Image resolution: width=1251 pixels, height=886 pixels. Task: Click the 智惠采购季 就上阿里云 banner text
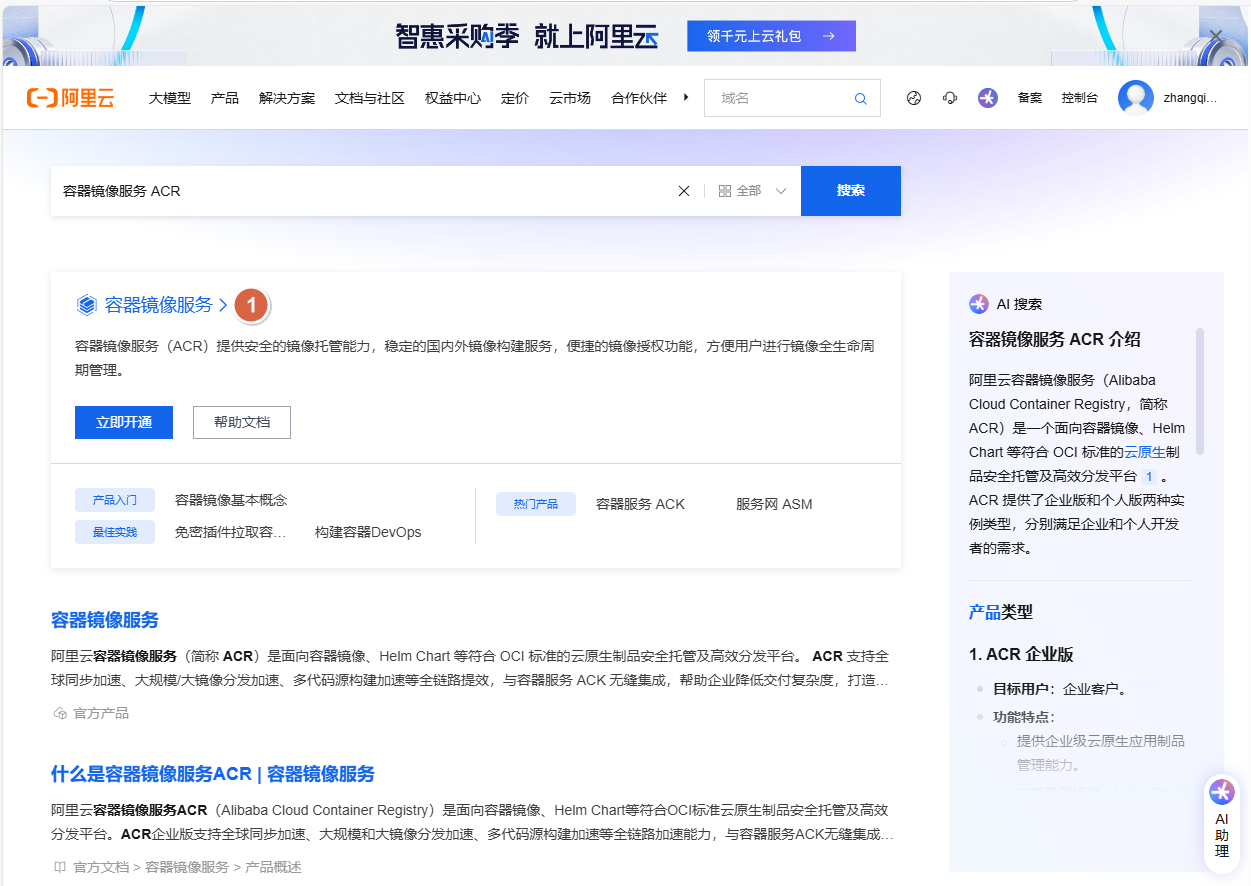coord(527,36)
